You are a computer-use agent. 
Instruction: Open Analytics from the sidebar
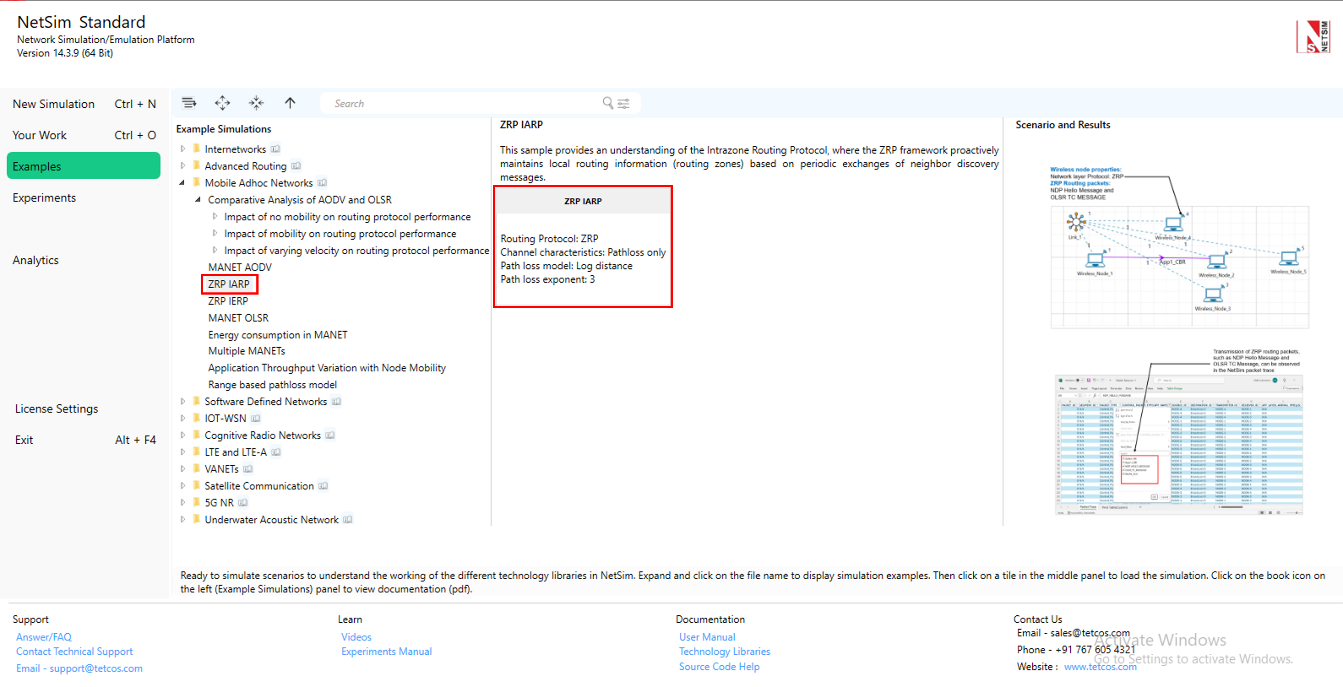tap(36, 260)
